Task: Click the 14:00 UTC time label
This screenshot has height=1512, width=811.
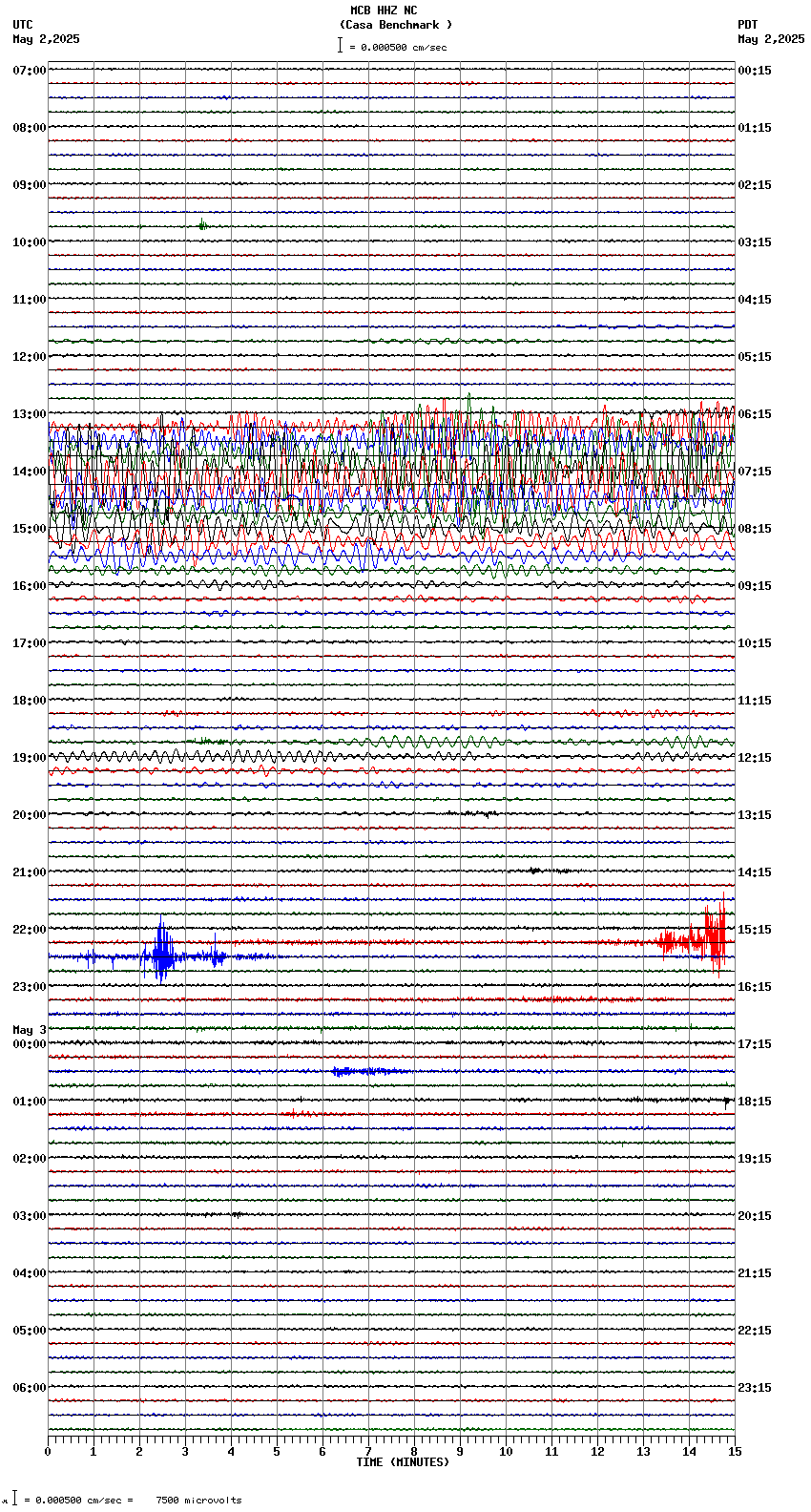Action: pyautogui.click(x=30, y=472)
